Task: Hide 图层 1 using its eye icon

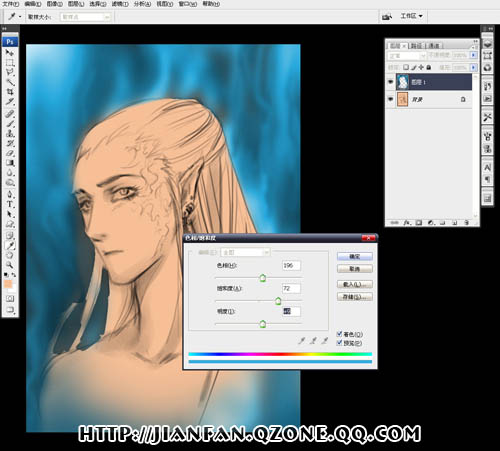Action: pyautogui.click(x=391, y=82)
